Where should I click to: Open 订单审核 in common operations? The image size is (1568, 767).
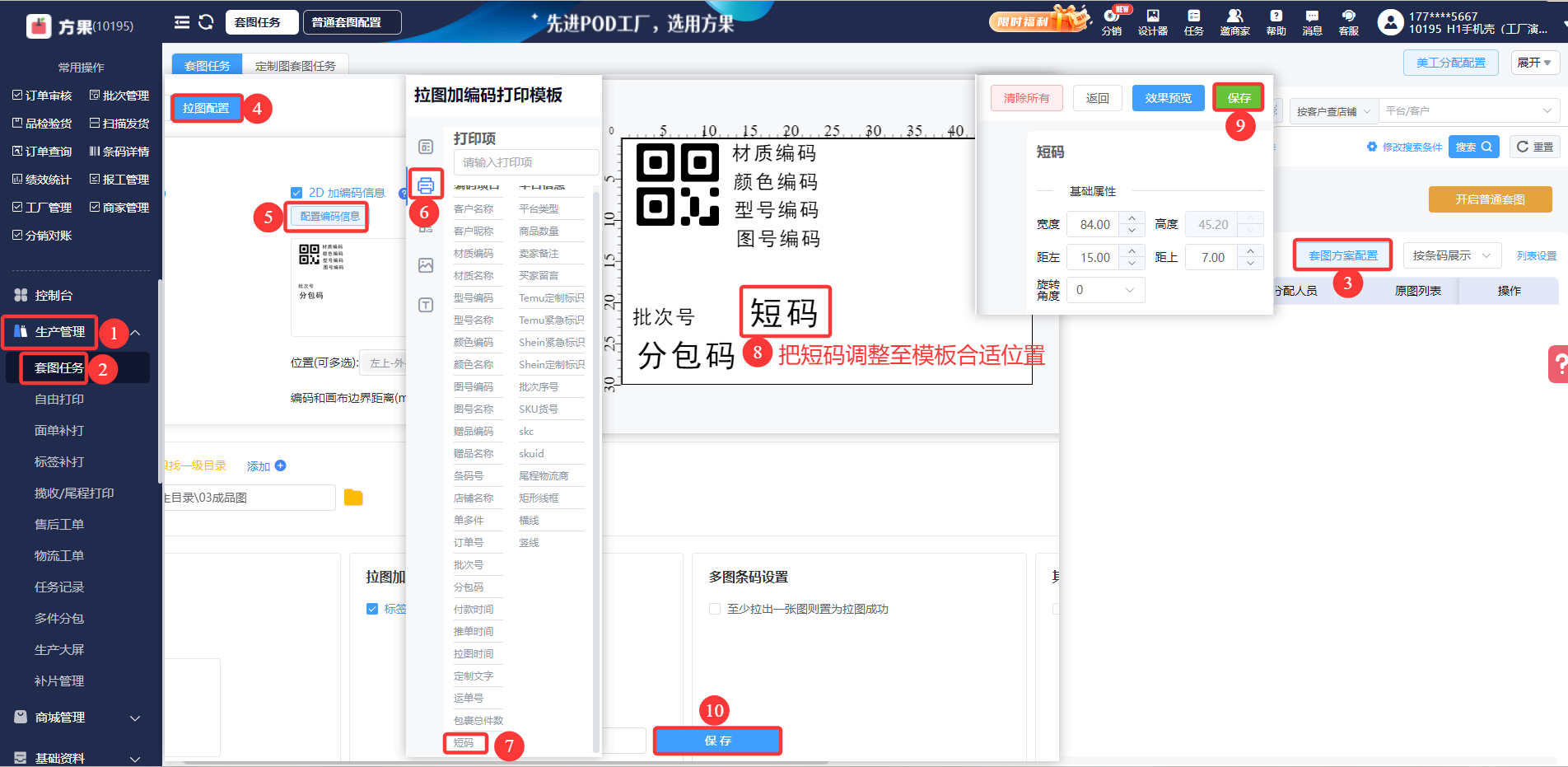[42, 96]
